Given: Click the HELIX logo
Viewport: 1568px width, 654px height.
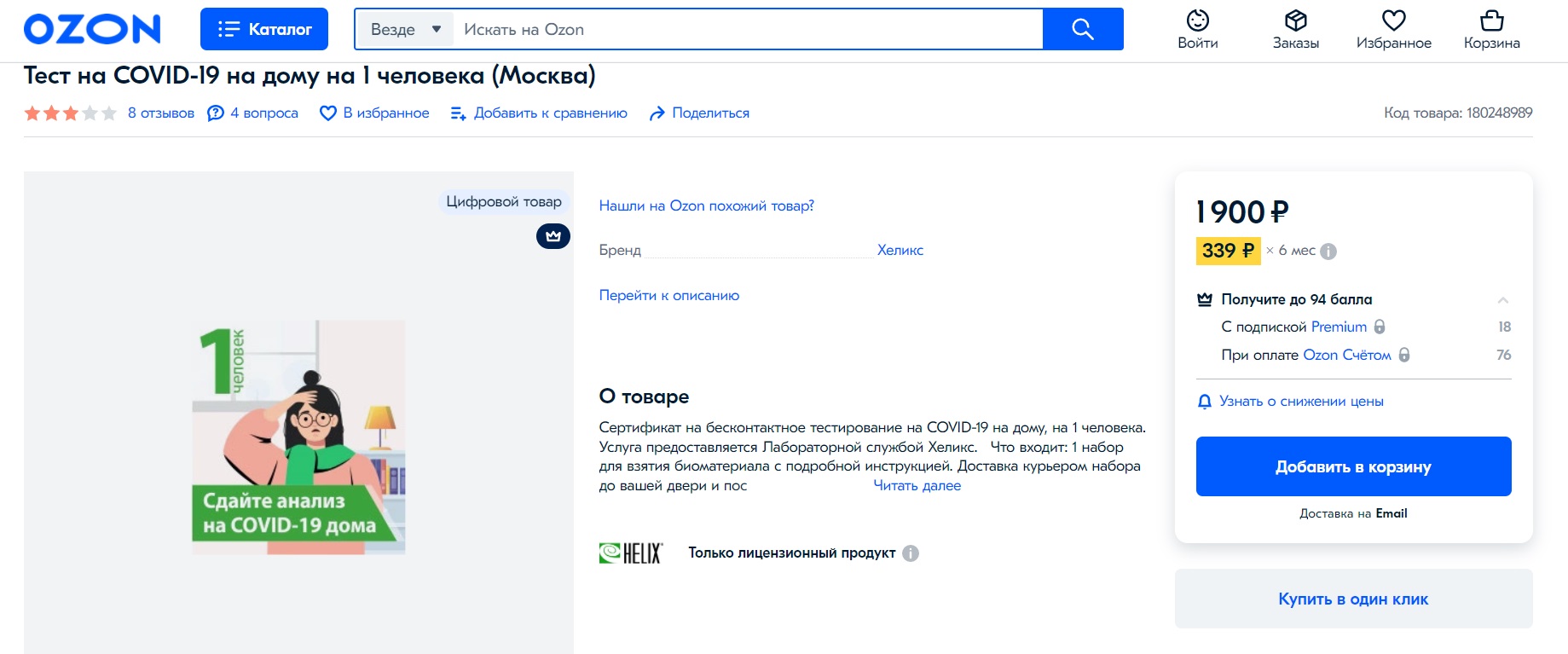Looking at the screenshot, I should [x=631, y=553].
